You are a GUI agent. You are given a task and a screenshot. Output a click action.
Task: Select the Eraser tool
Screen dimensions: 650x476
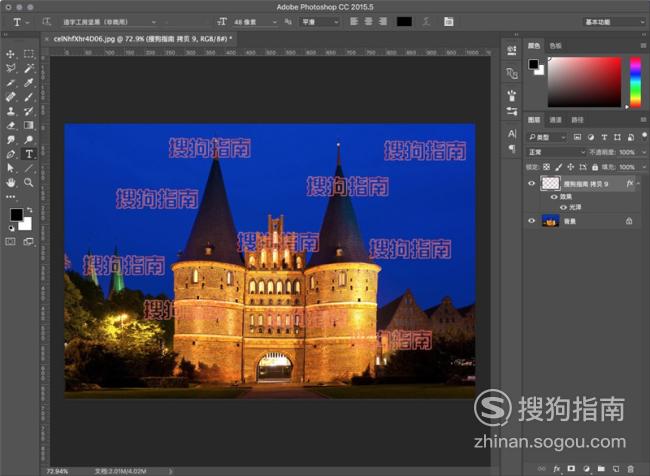(x=10, y=125)
